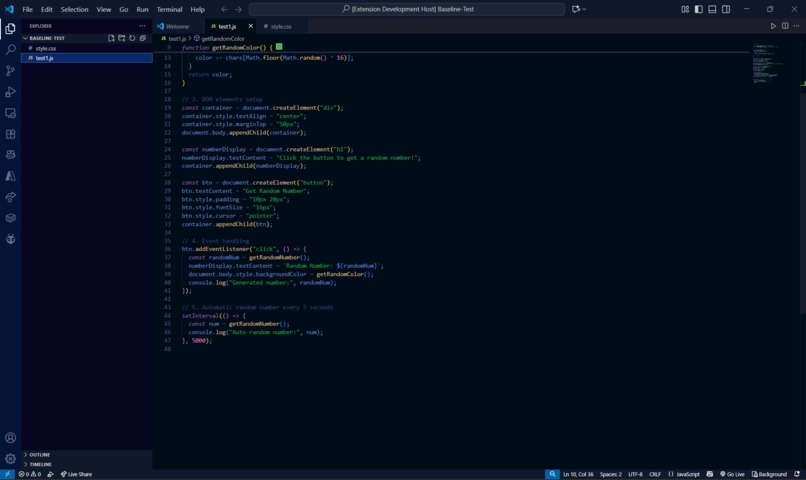Collapse all folders in Explorer
Viewport: 806px width, 480px height.
pos(143,38)
